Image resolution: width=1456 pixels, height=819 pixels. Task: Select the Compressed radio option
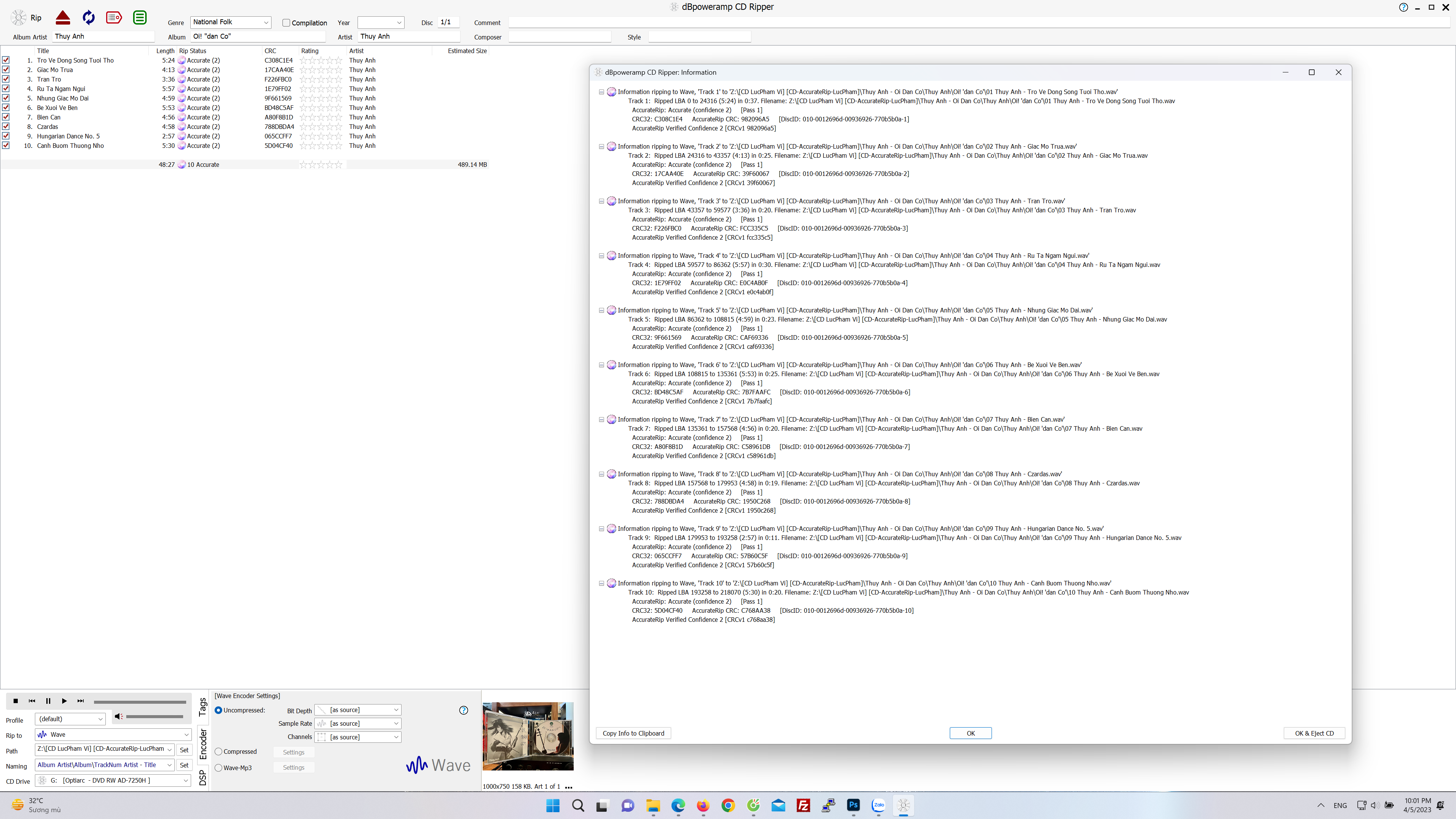pos(218,752)
